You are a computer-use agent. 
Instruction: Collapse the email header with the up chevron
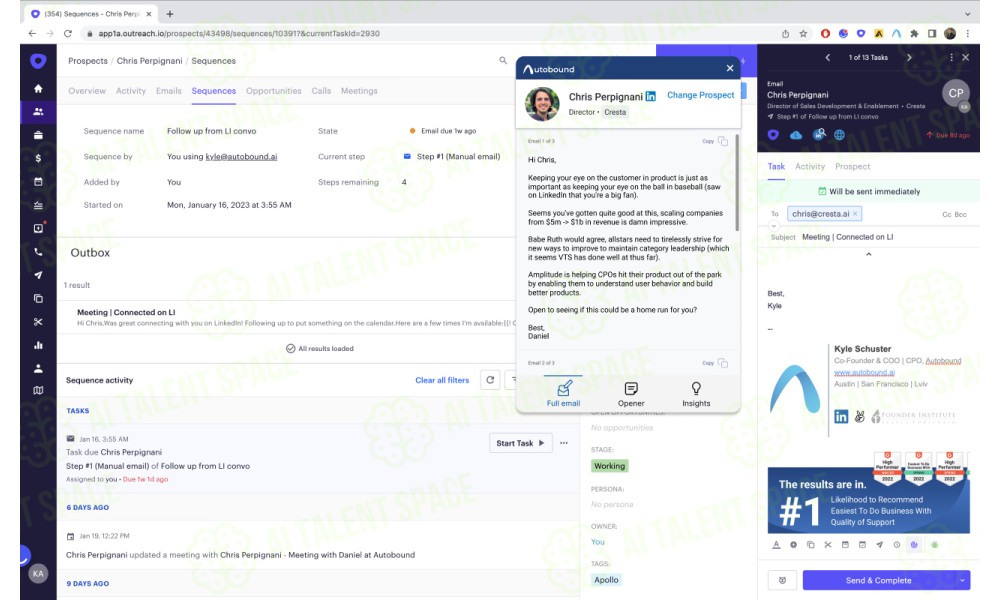(868, 254)
